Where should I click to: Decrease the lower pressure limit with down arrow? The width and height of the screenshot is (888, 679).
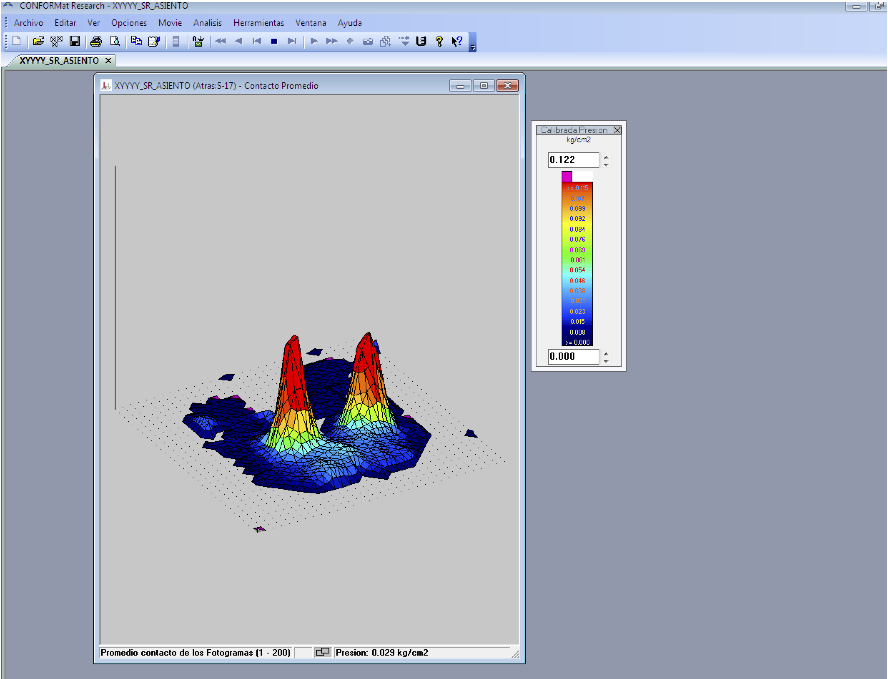click(x=606, y=361)
